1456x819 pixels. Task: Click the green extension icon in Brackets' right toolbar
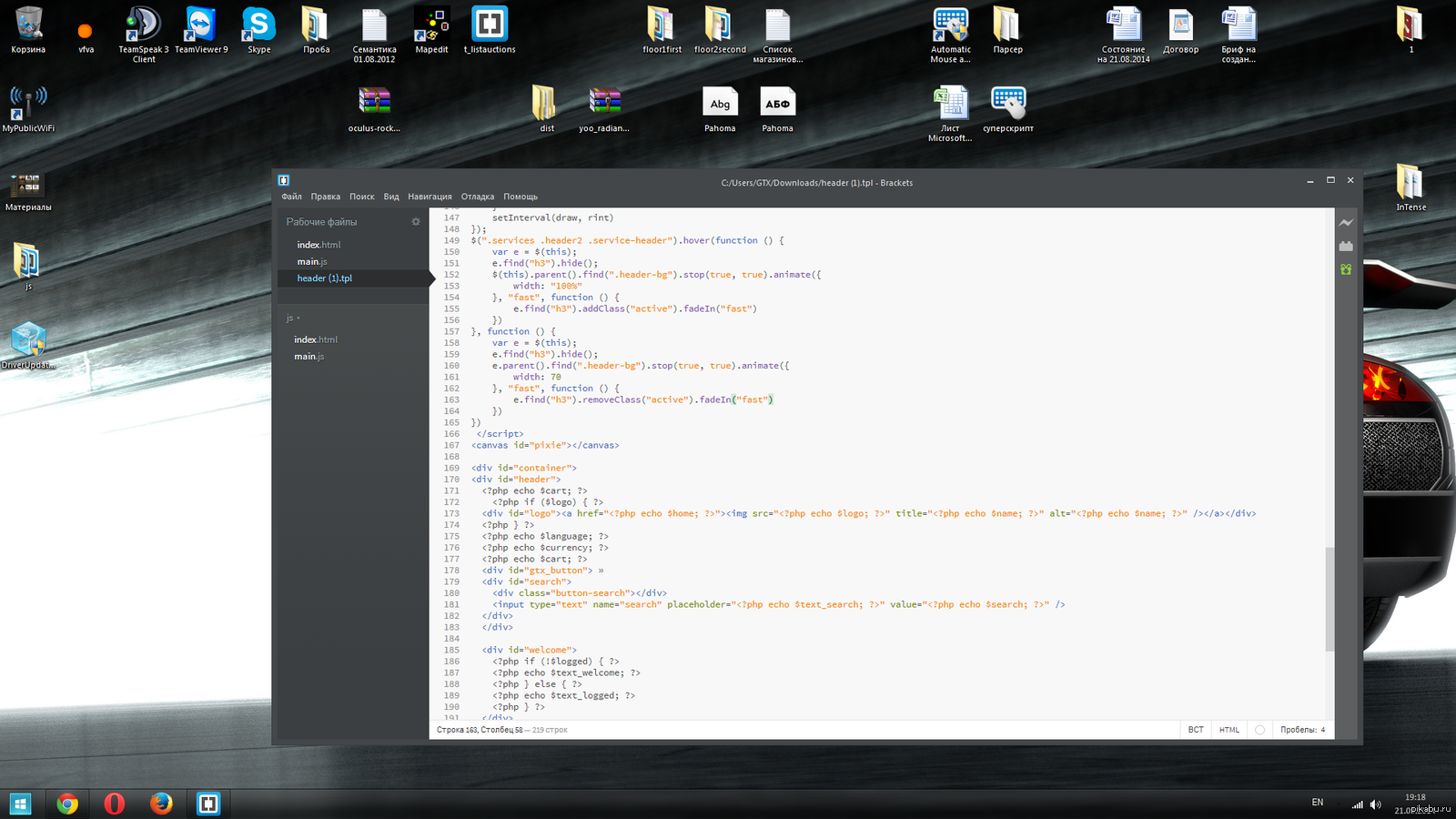1346,269
